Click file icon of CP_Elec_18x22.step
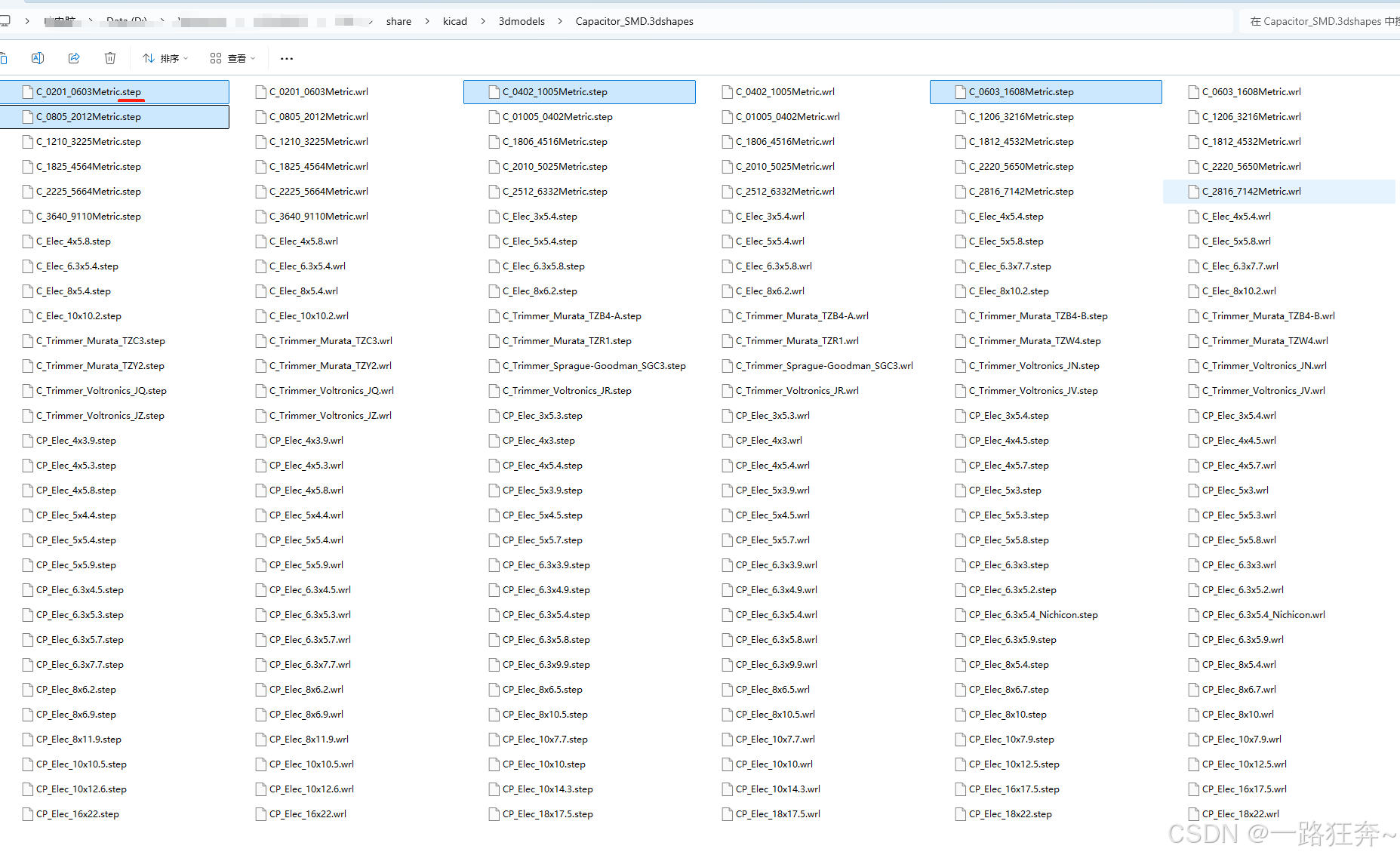 coord(961,814)
